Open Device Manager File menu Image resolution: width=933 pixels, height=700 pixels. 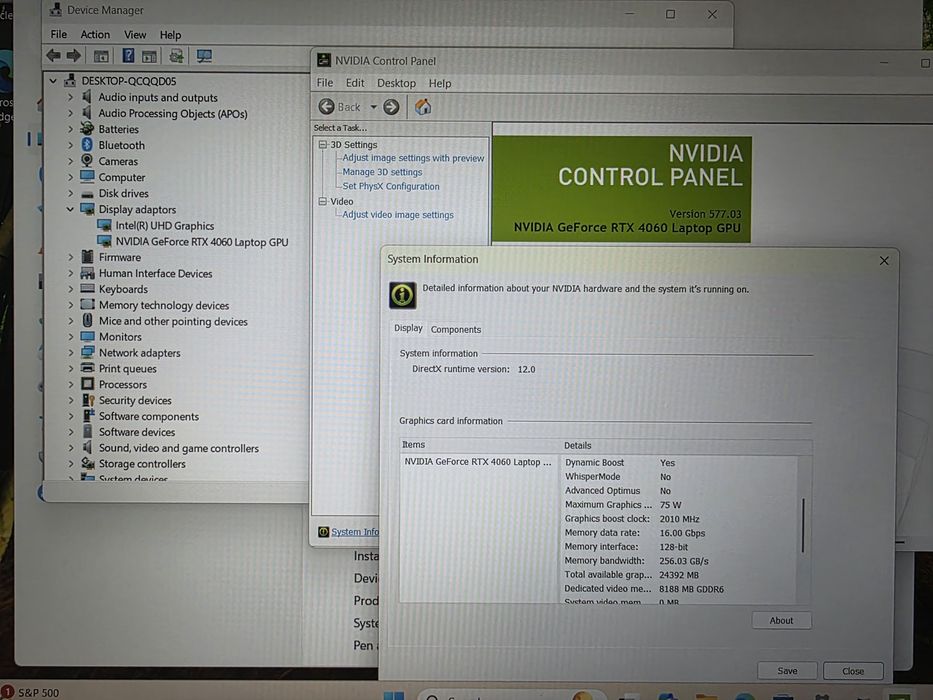(x=59, y=35)
